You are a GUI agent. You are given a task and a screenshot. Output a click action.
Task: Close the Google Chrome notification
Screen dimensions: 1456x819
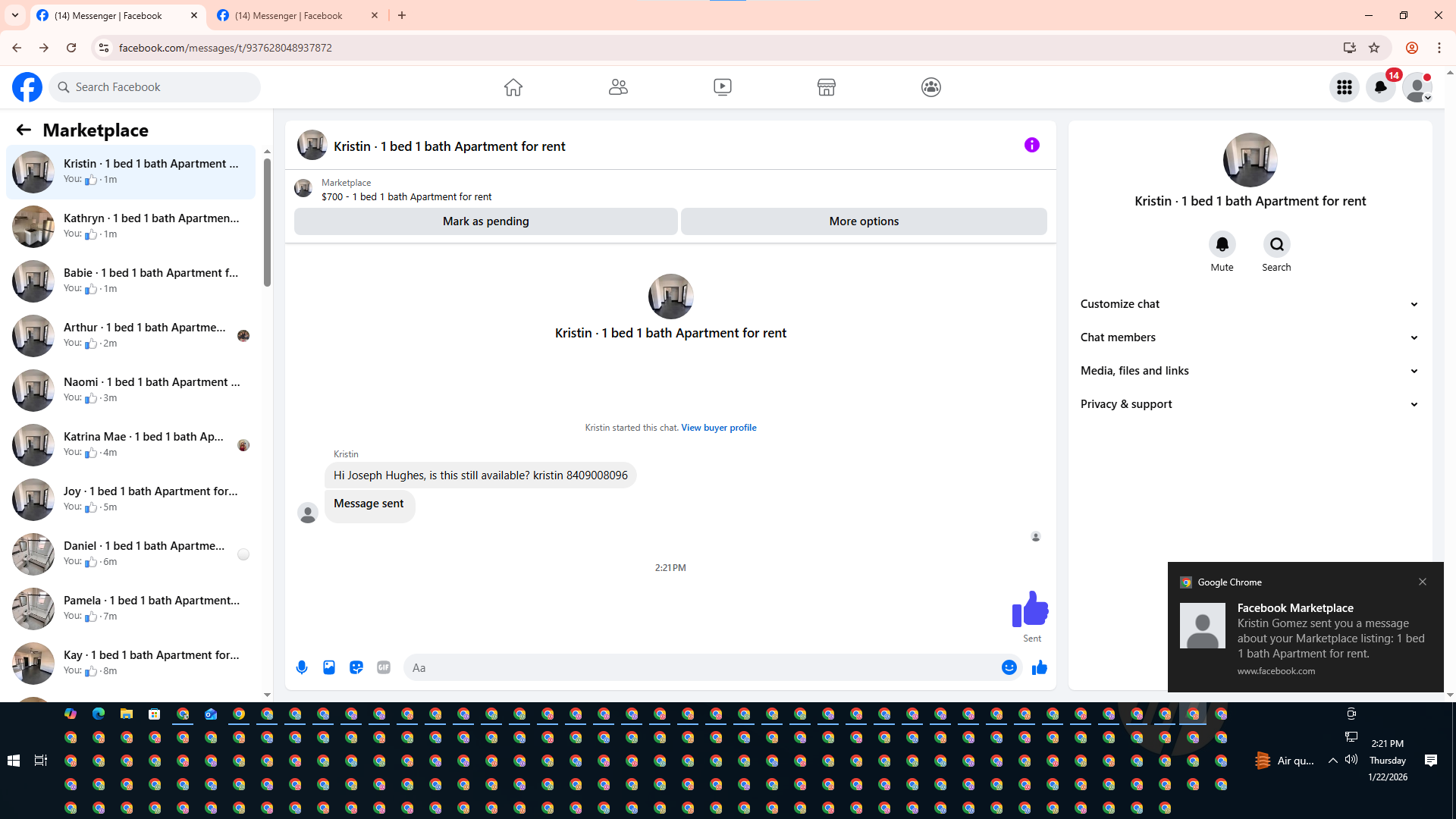[x=1423, y=582]
